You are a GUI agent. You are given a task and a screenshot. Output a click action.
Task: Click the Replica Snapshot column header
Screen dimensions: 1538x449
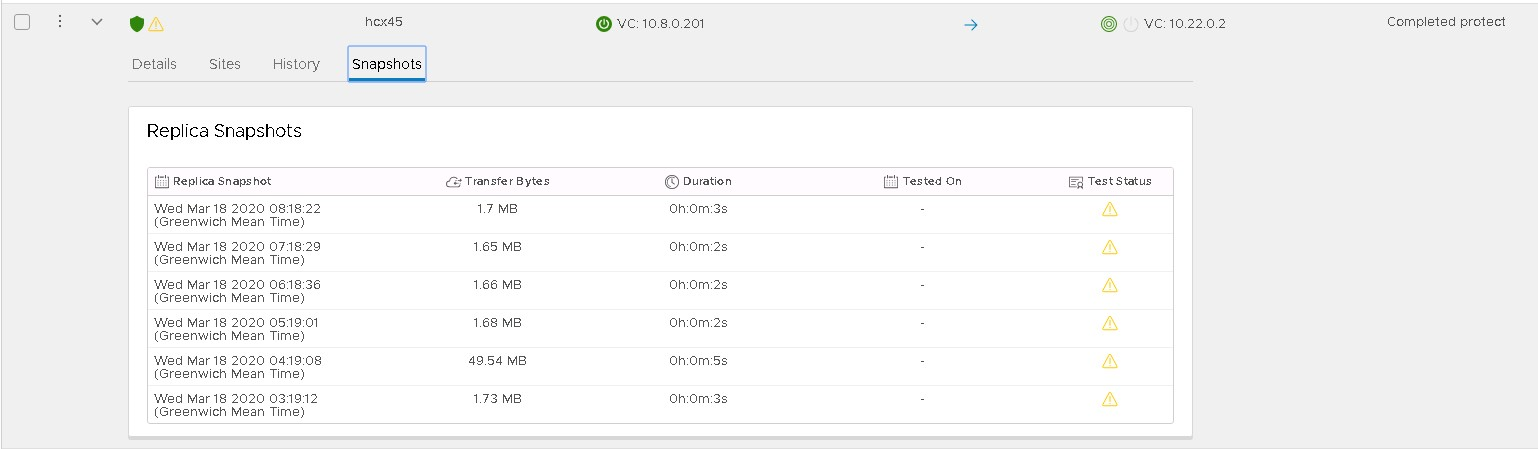pos(222,182)
